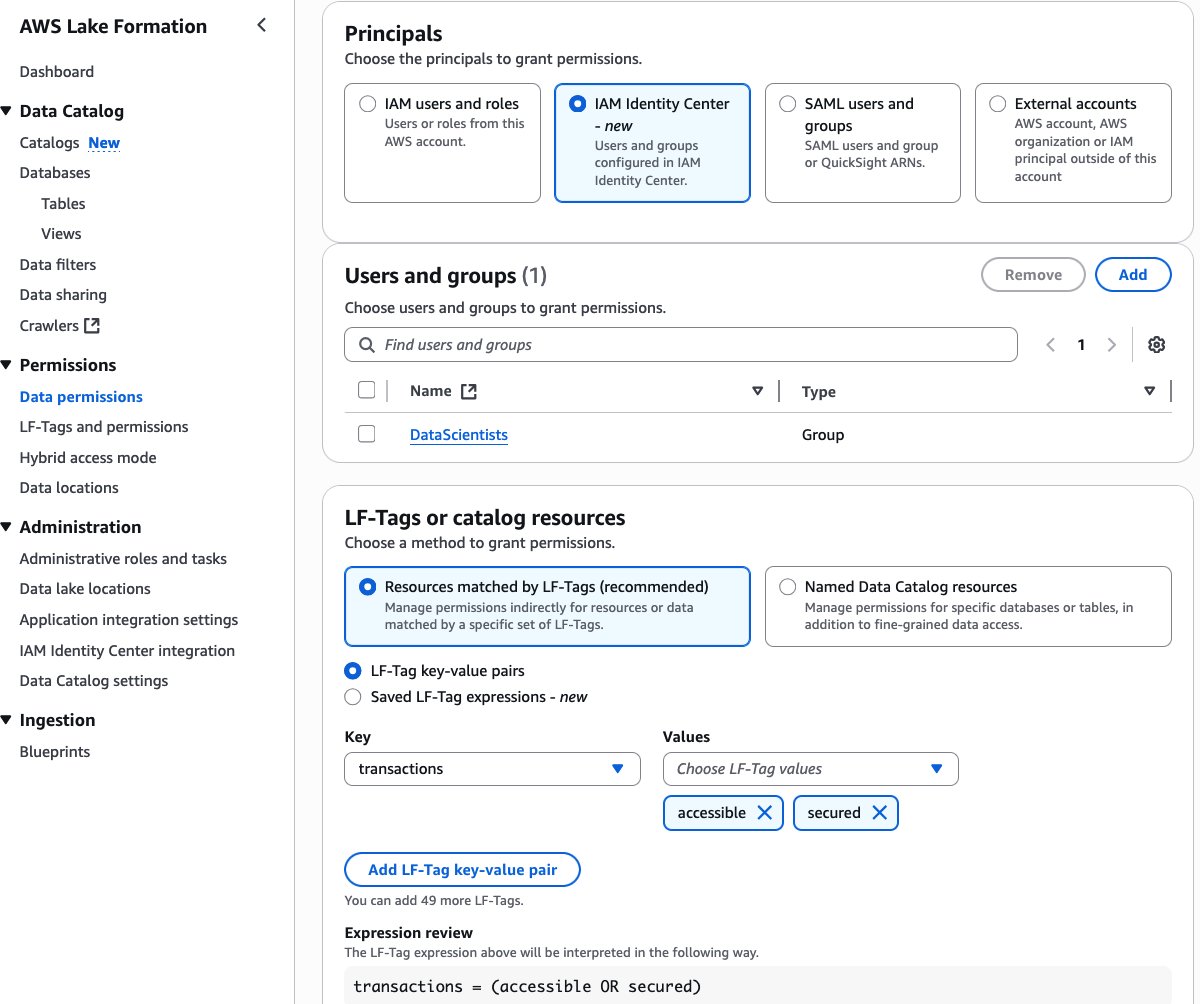Select the IAM users and roles option

click(x=367, y=104)
